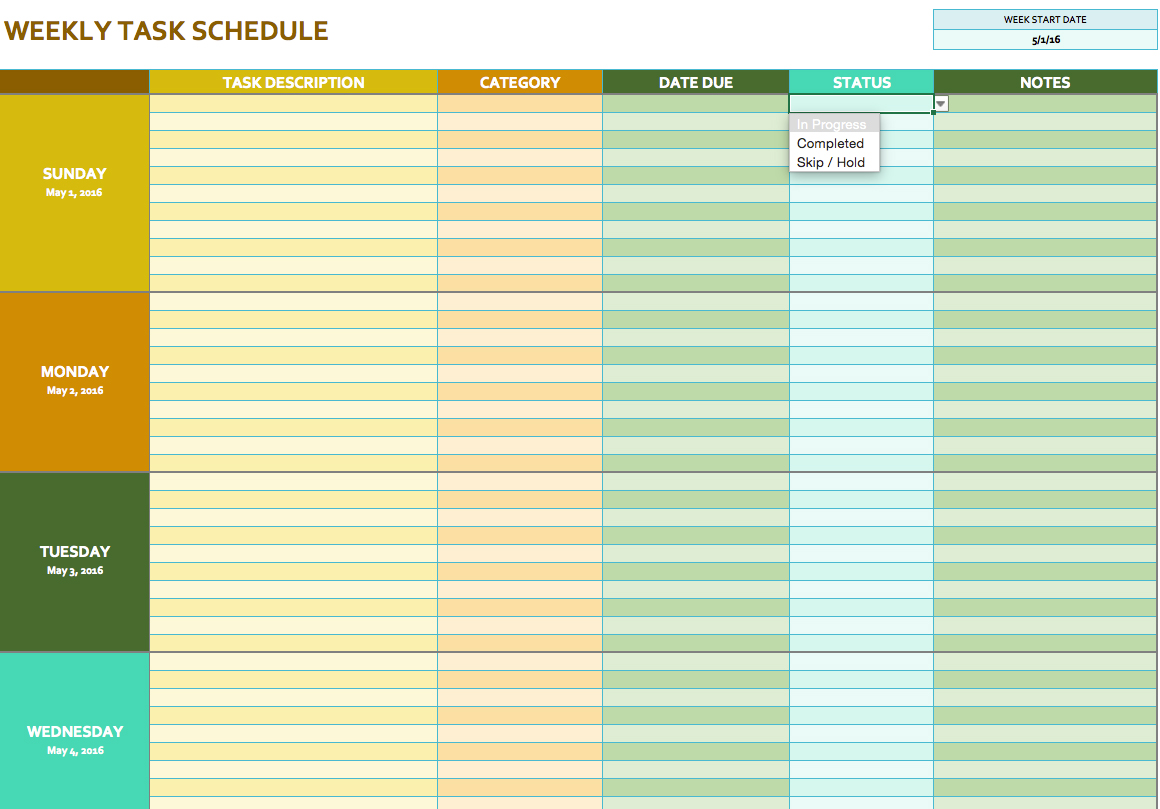Select the active status cell for Sunday
The image size is (1160, 809).
coord(860,103)
